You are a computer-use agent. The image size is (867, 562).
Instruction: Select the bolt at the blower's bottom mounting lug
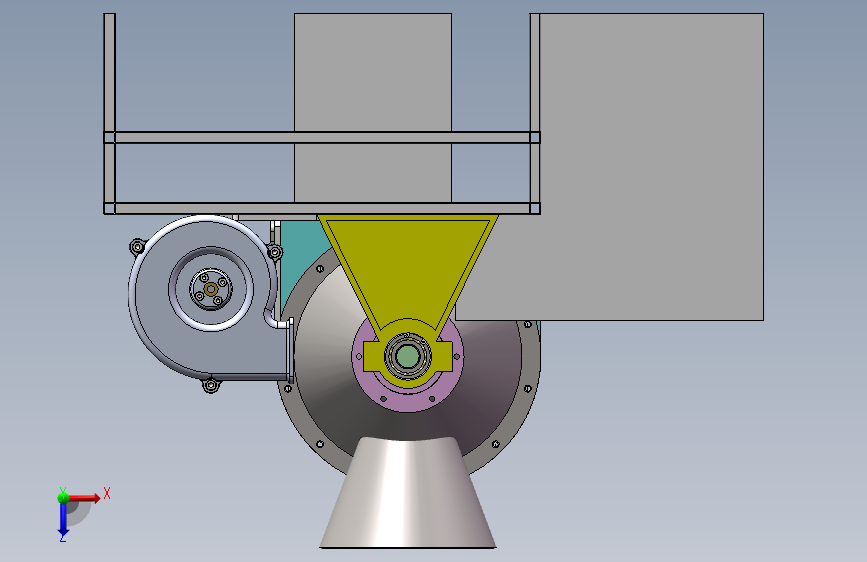[x=210, y=385]
